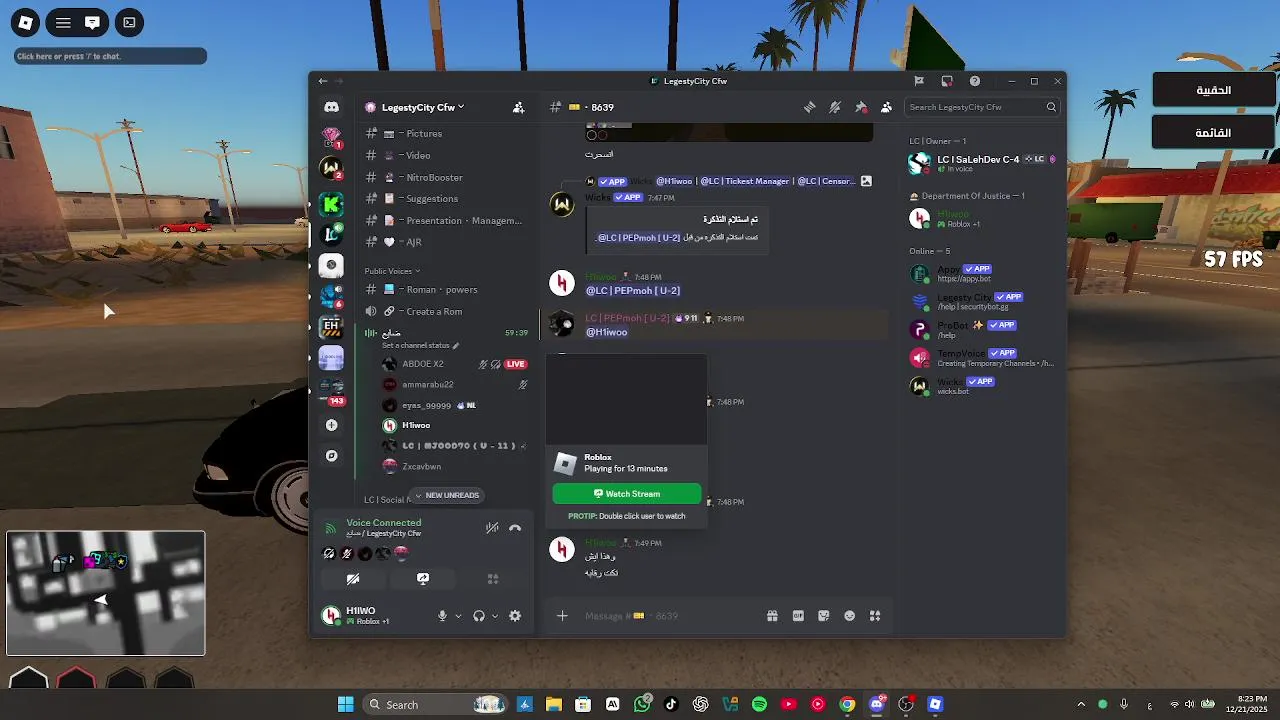Edit voice channel status pencil

(x=456, y=346)
